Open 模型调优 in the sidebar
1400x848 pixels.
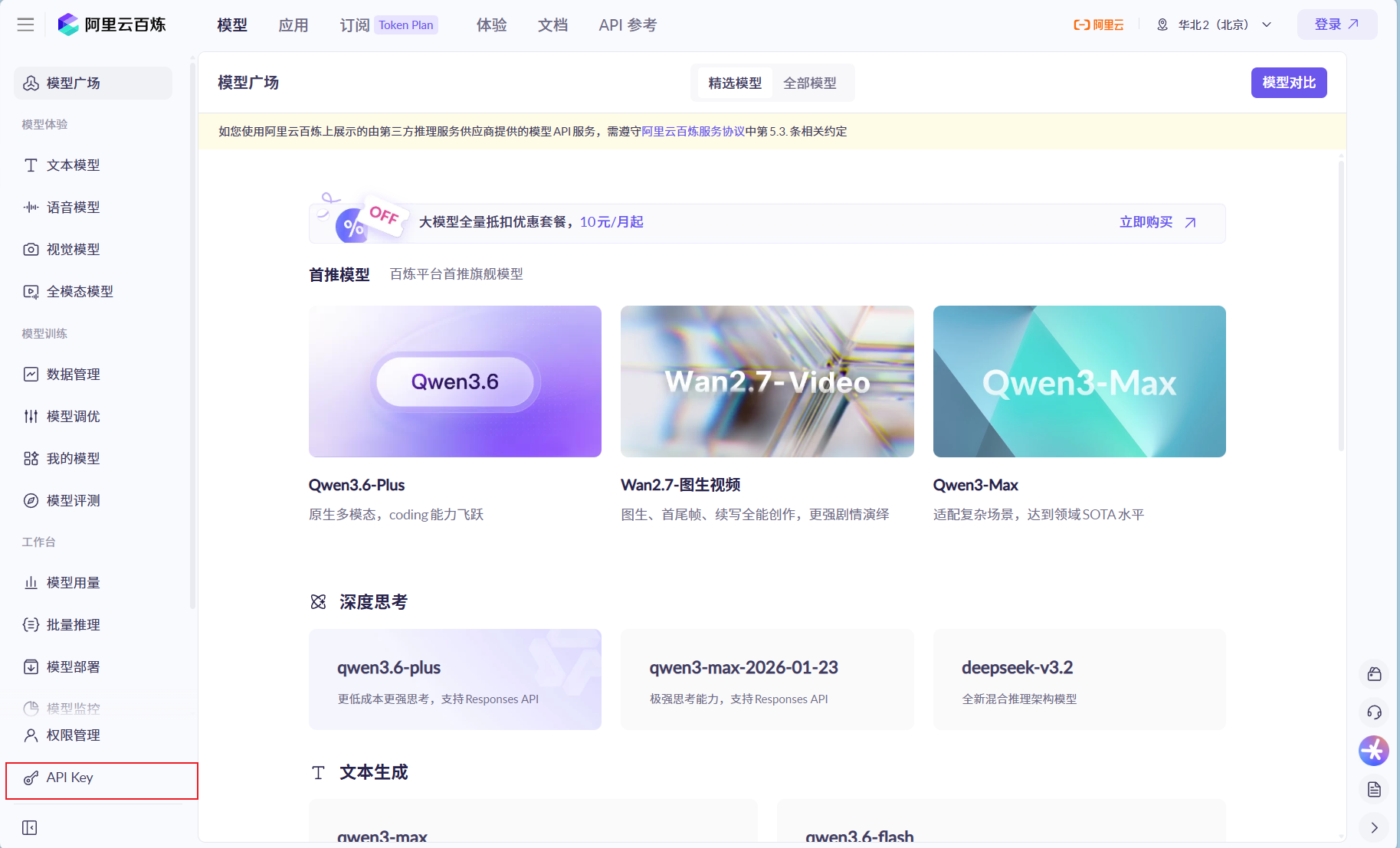pyautogui.click(x=72, y=416)
